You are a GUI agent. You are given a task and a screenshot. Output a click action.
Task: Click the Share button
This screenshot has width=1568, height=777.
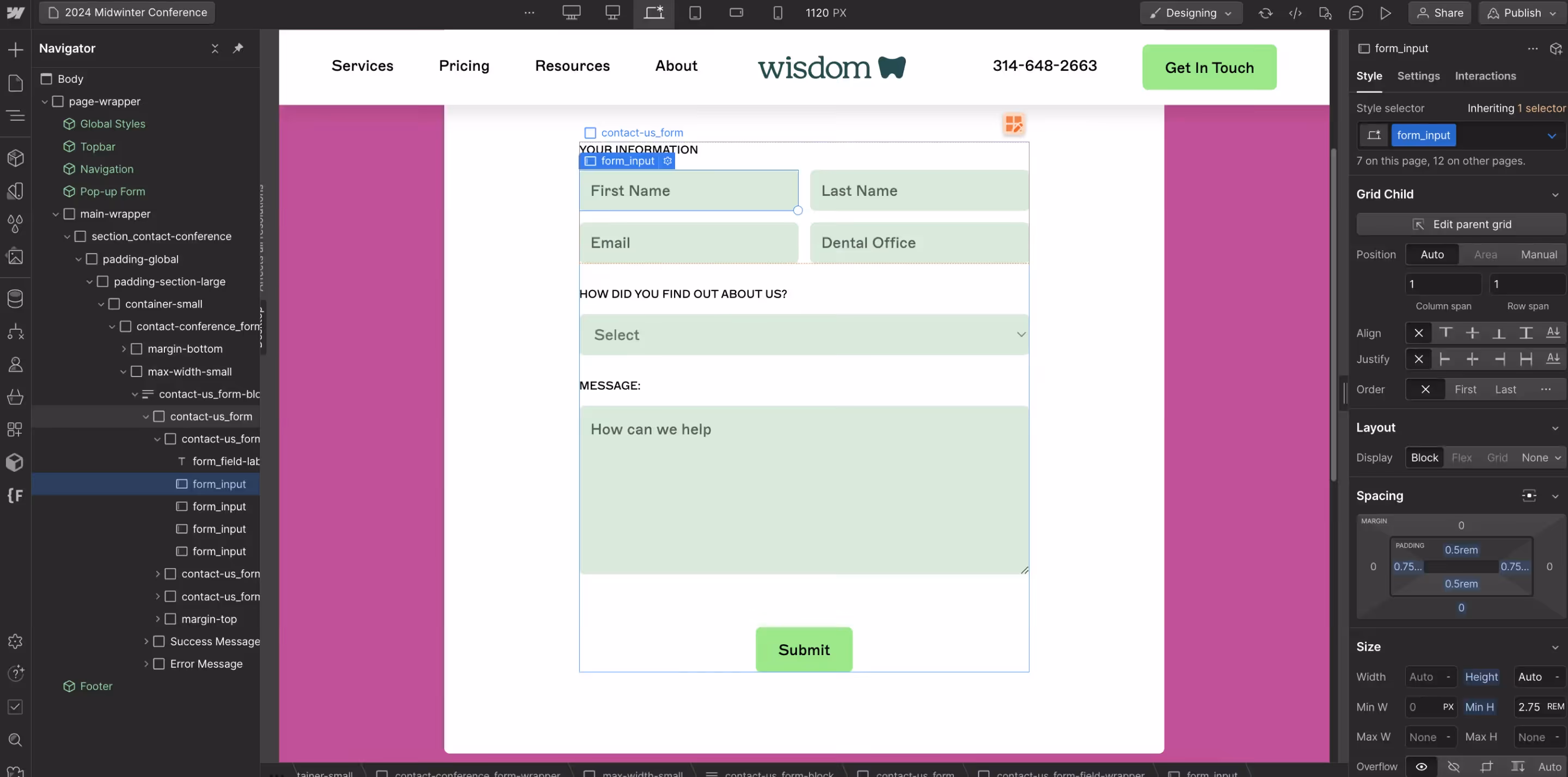pos(1439,13)
